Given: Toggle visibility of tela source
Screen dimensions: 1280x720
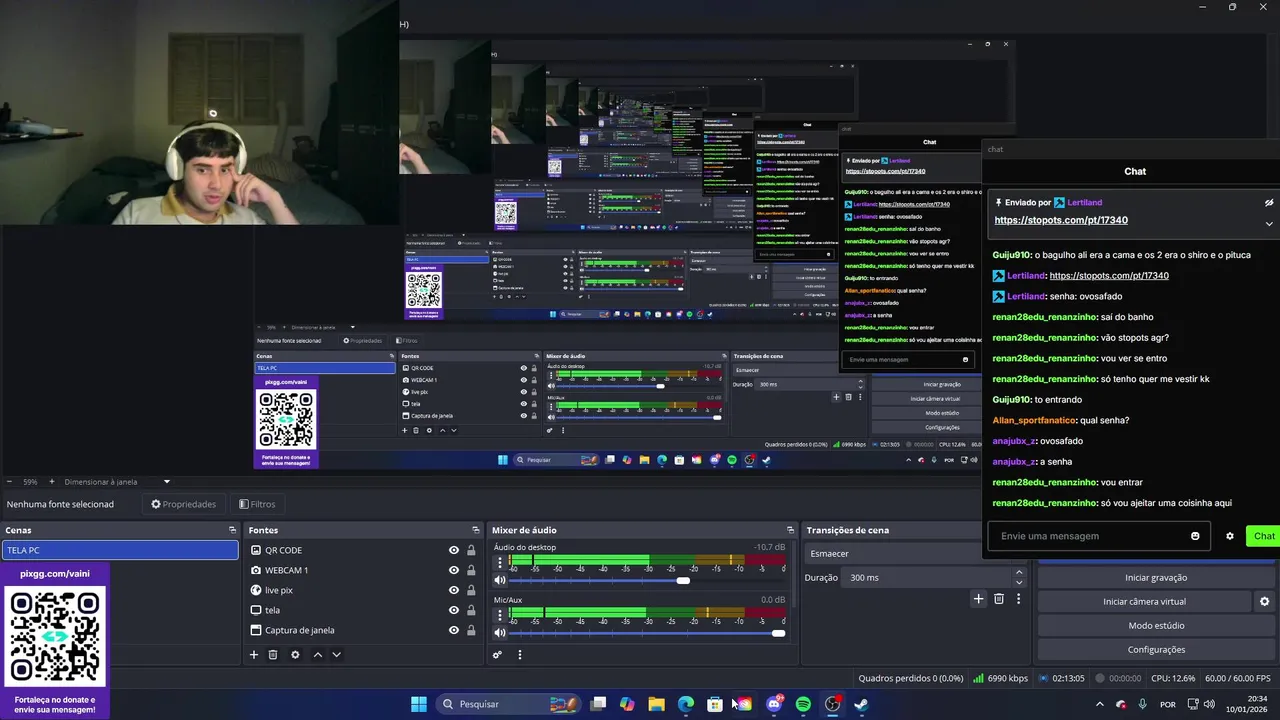Looking at the screenshot, I should tap(454, 610).
